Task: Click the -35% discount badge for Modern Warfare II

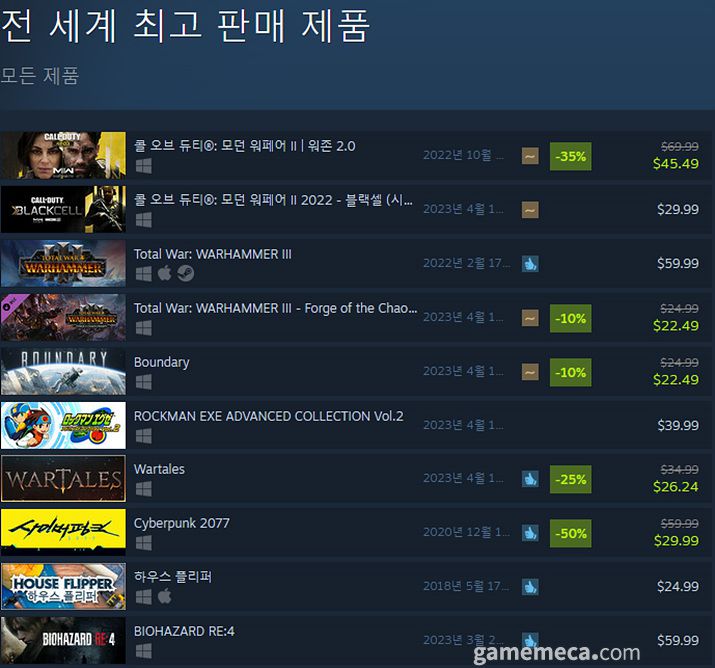Action: [570, 156]
